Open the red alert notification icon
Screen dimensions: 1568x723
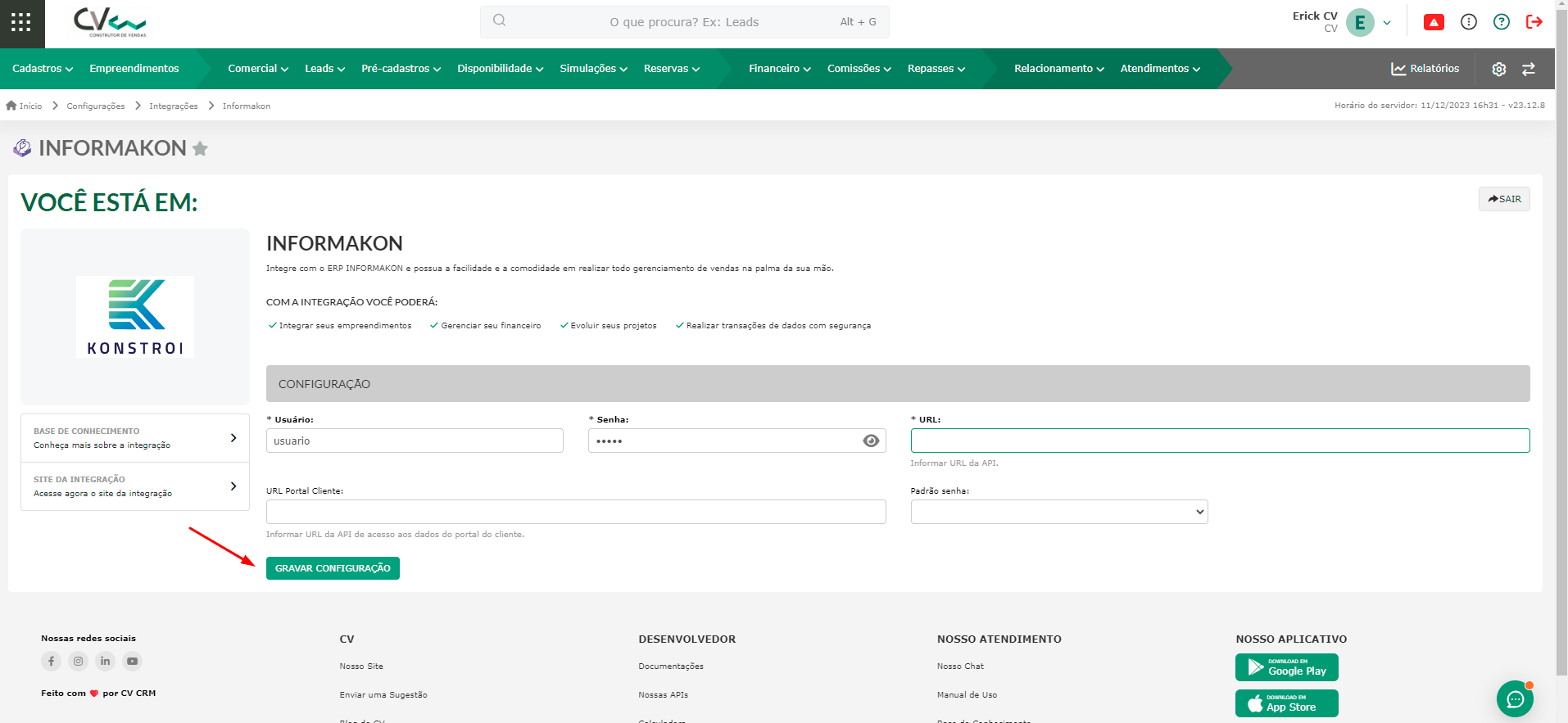coord(1434,22)
